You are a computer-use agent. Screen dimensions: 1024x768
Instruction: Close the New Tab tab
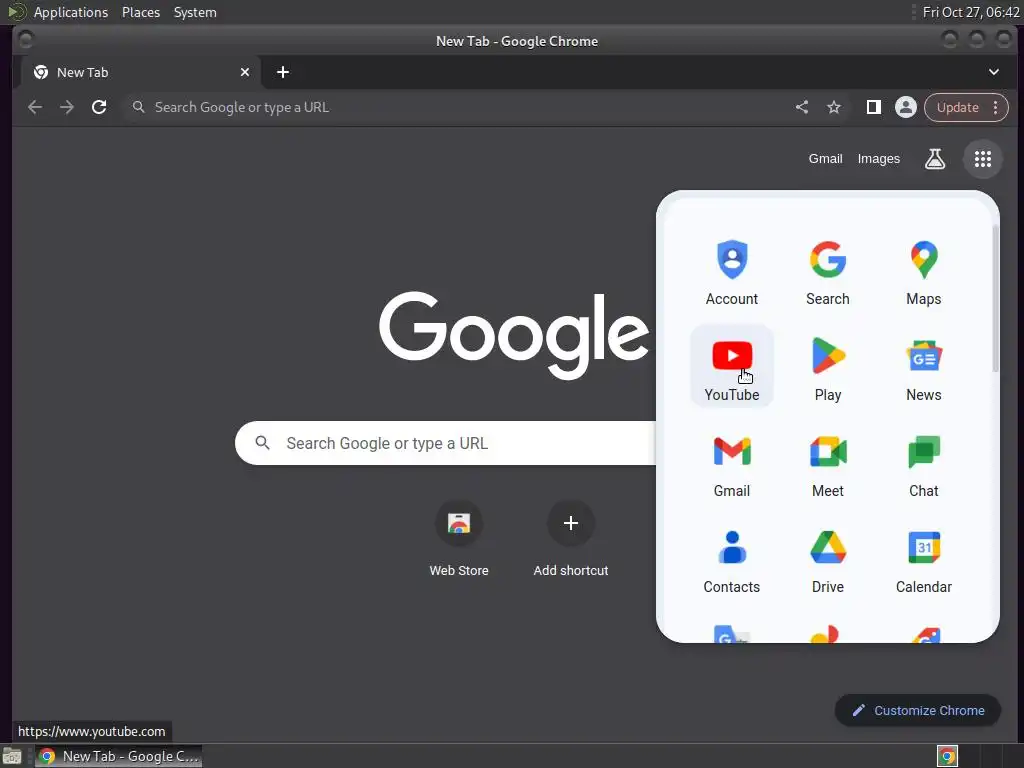click(245, 72)
